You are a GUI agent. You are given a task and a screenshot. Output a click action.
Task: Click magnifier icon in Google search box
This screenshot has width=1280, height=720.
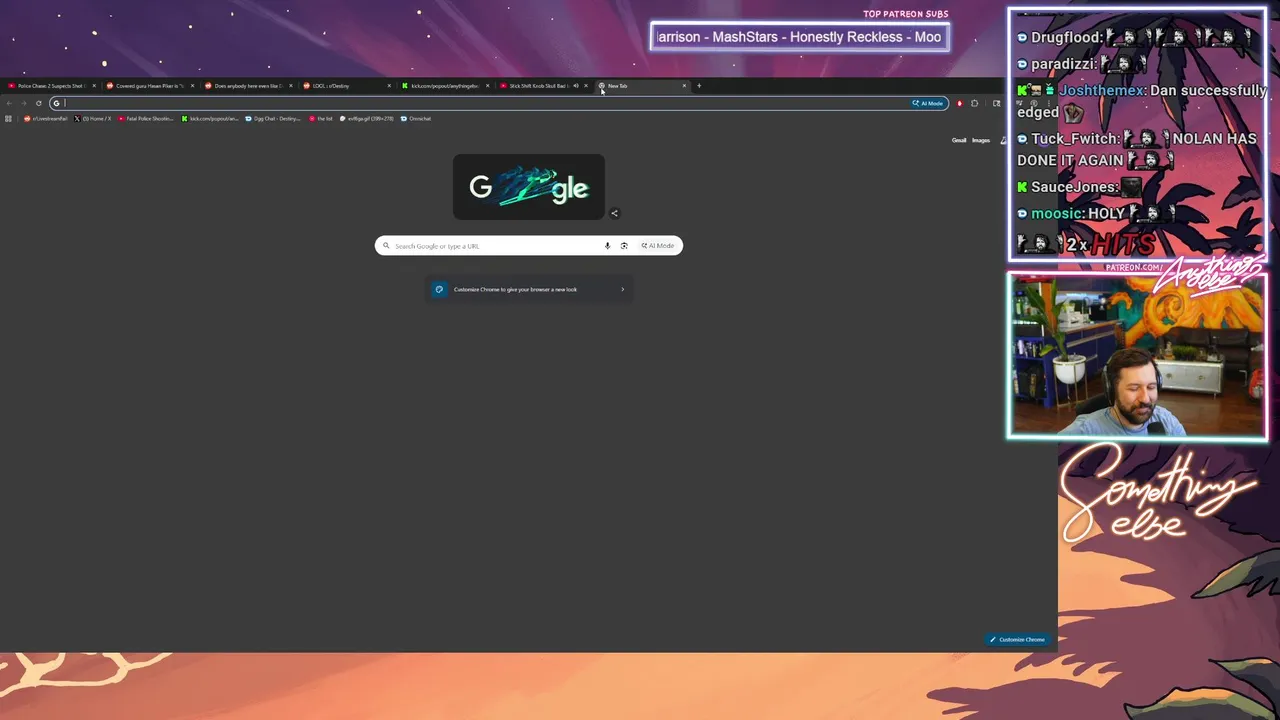coord(386,246)
